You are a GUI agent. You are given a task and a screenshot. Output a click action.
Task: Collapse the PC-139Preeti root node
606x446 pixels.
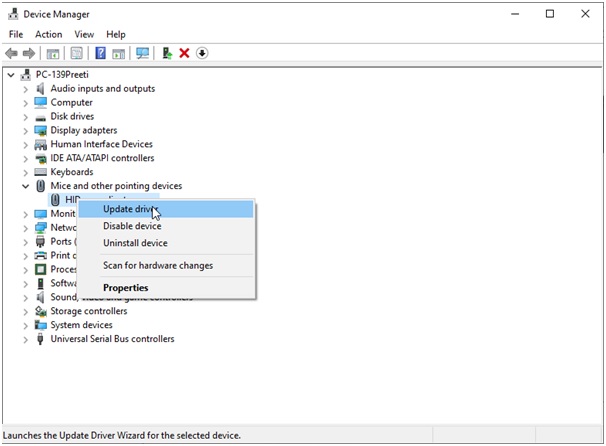[x=11, y=74]
